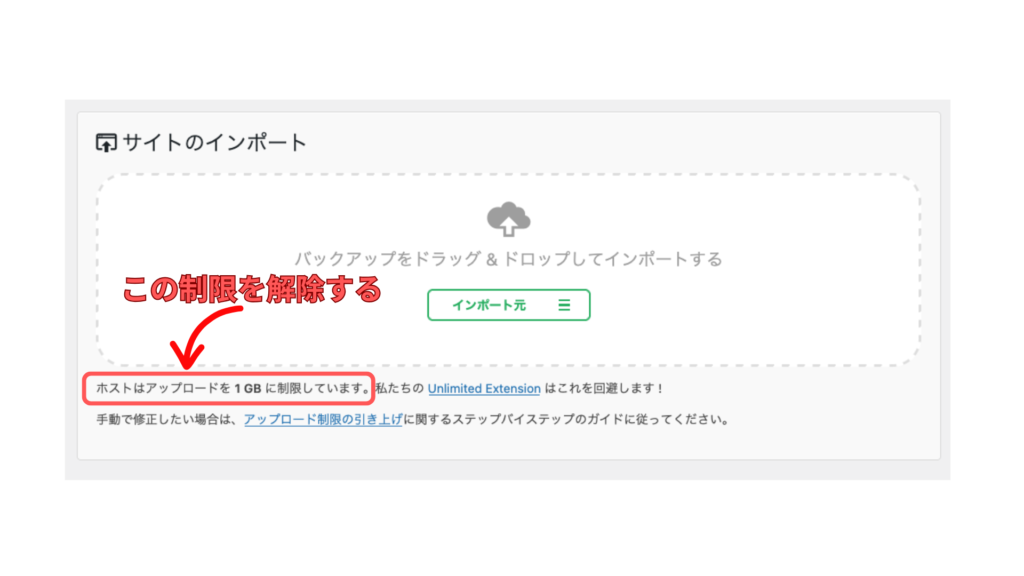Follow the アップロード制限の引き上げ link
Image resolution: width=1024 pixels, height=576 pixels.
tap(323, 419)
